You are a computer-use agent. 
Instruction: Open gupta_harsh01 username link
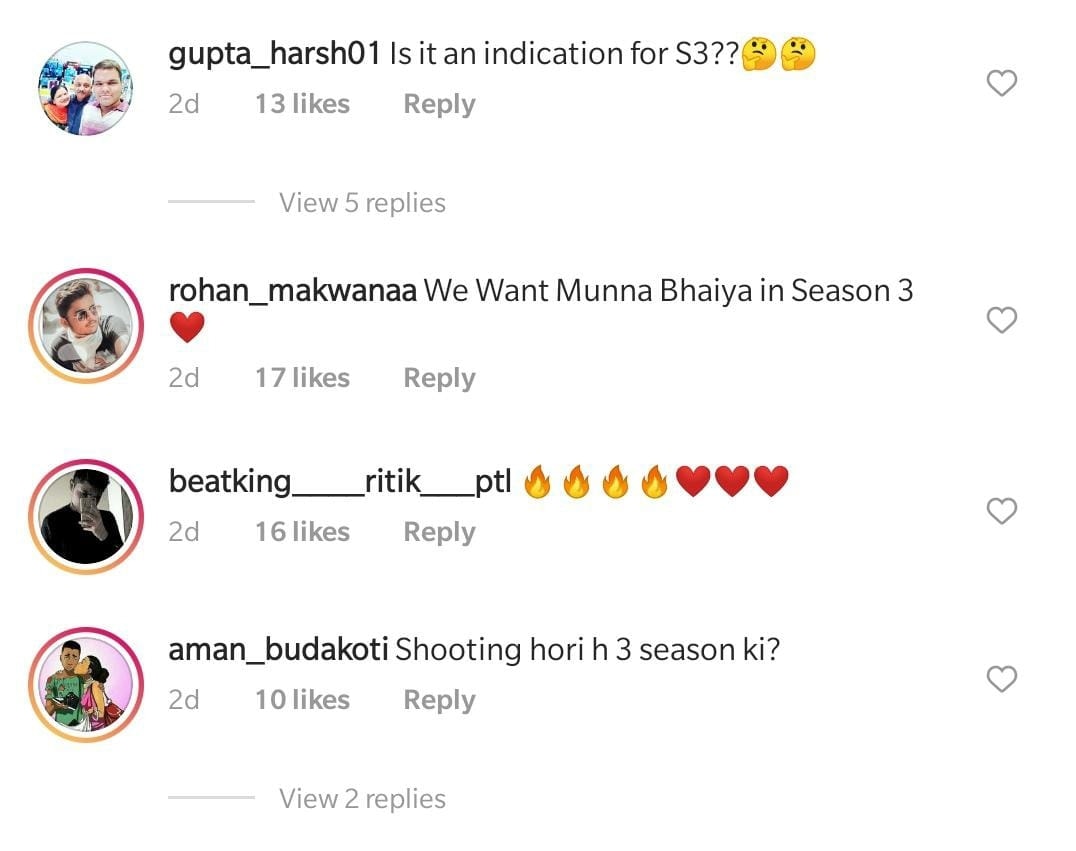pos(274,54)
